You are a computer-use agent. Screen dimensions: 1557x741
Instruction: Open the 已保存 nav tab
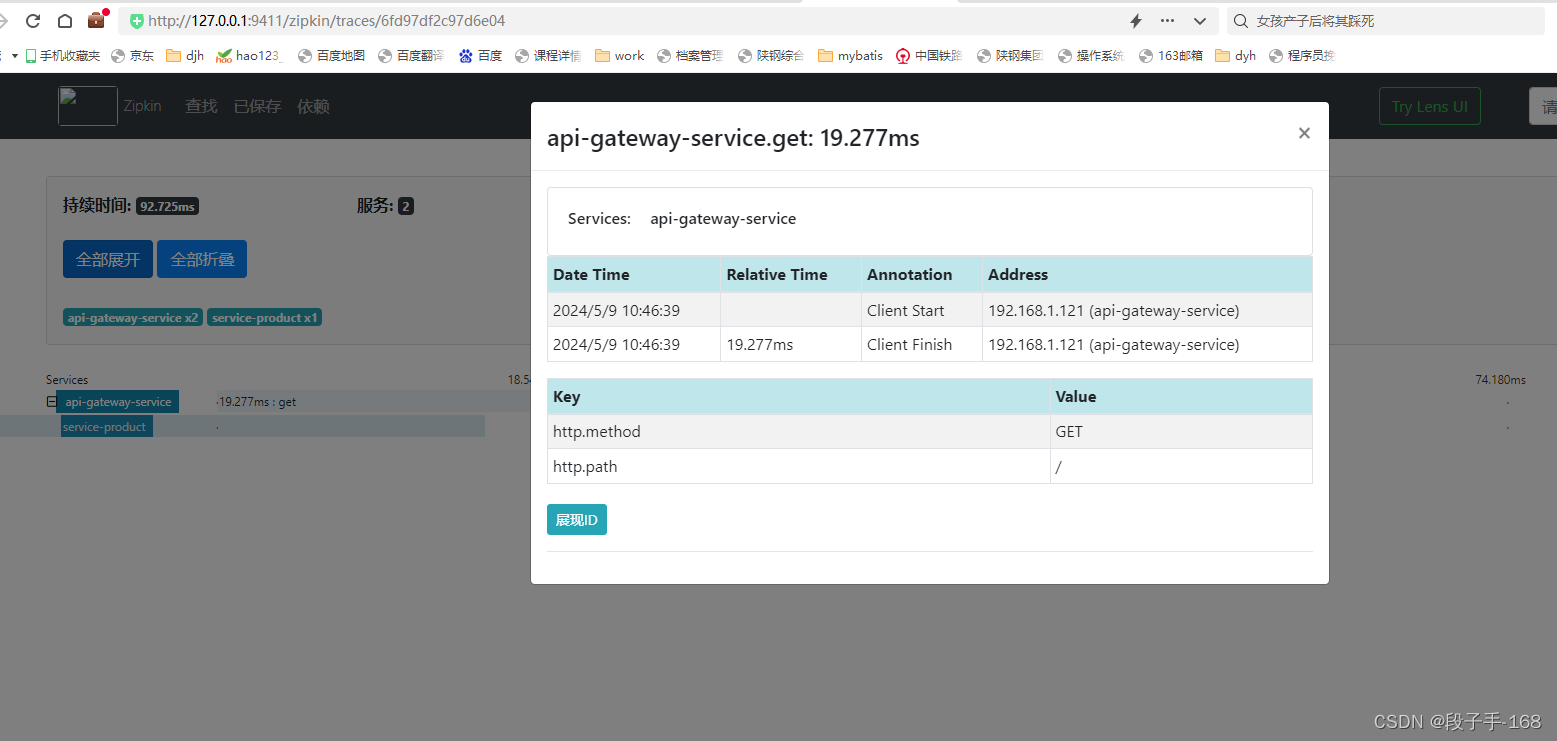(257, 106)
